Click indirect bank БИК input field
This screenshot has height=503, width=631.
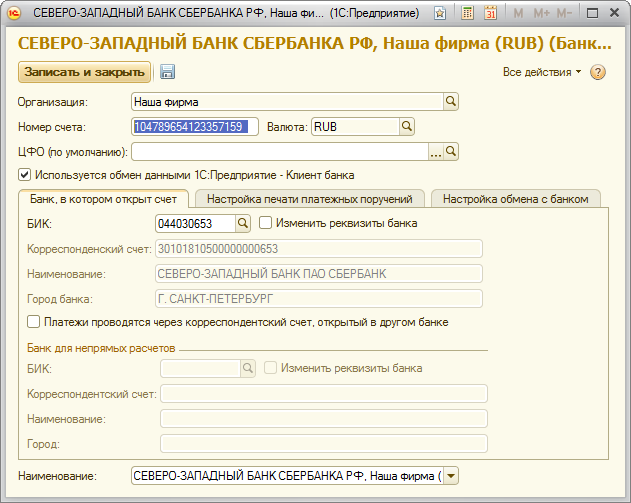point(201,368)
